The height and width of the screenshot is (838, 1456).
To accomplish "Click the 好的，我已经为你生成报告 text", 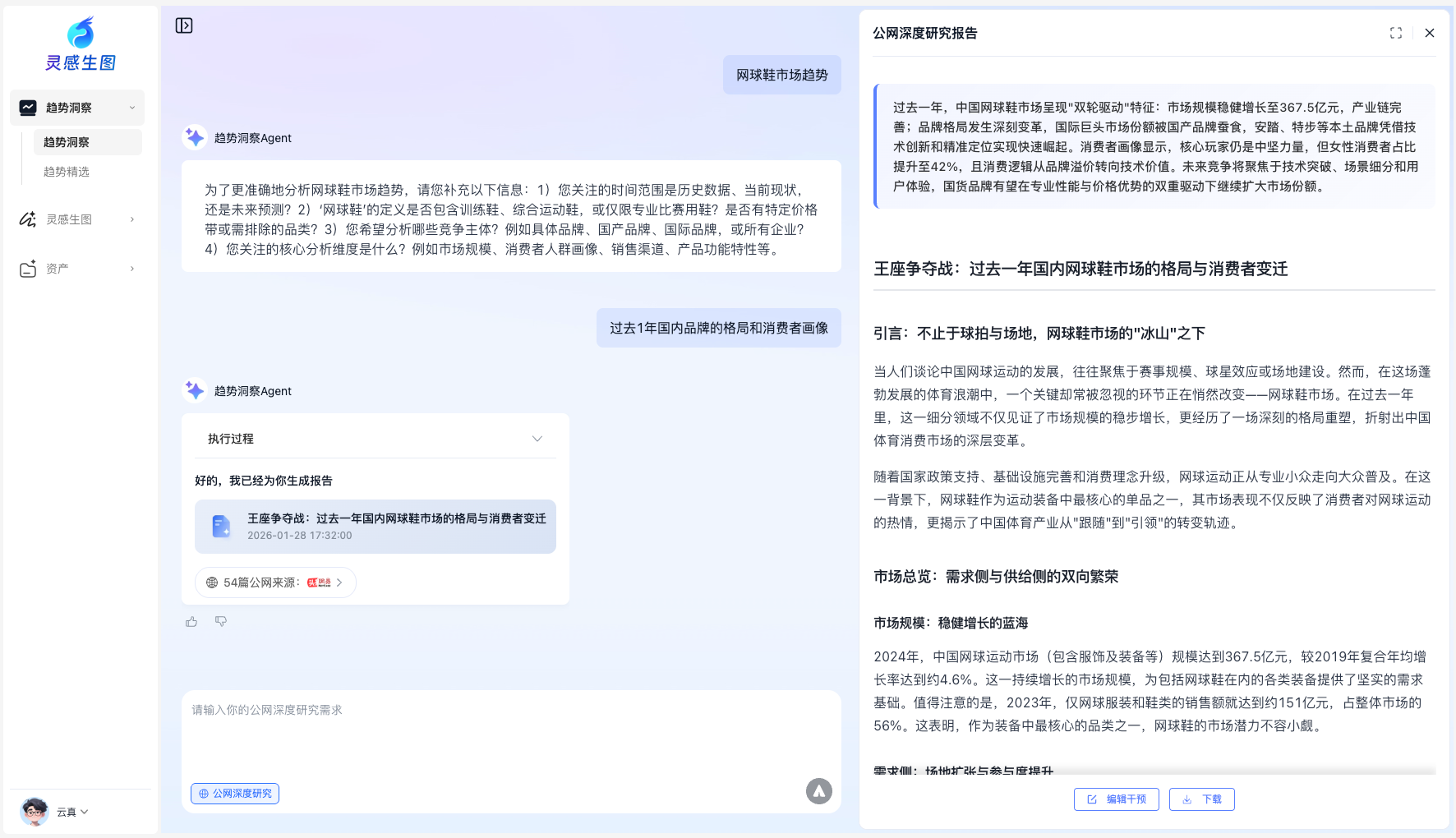I will (264, 481).
